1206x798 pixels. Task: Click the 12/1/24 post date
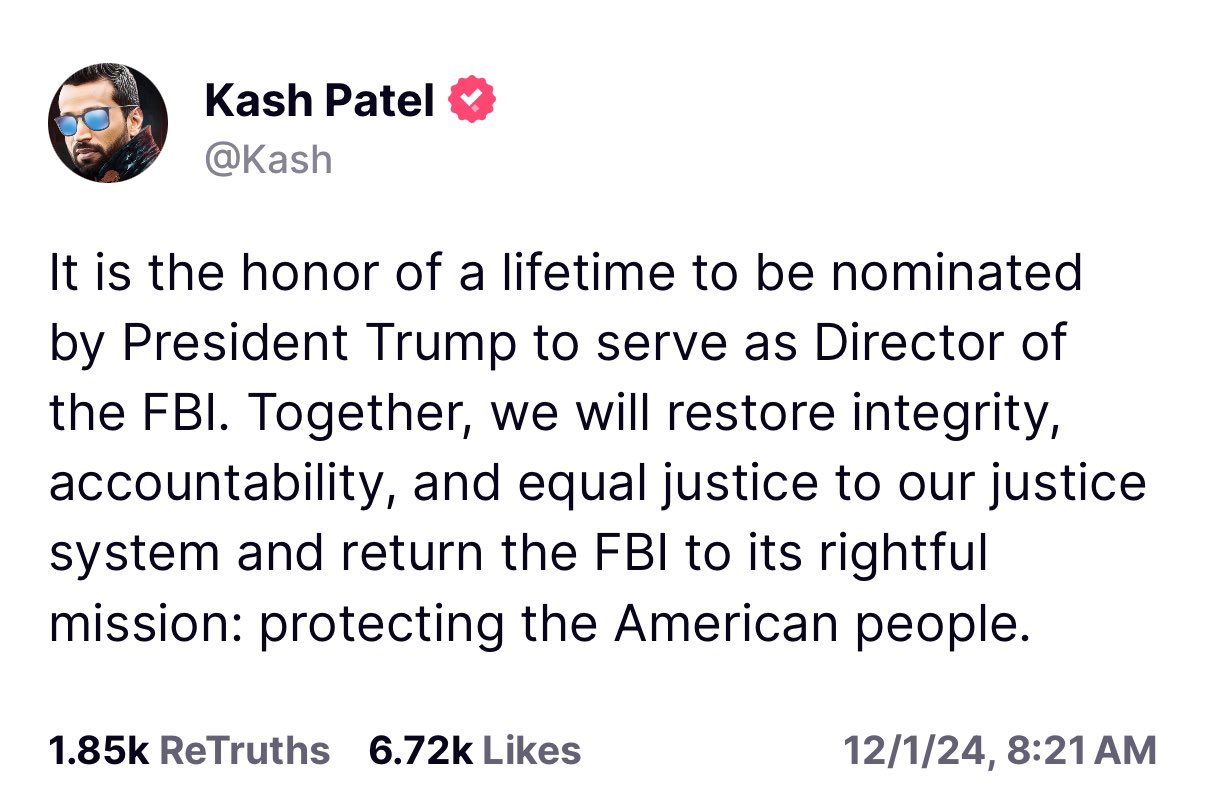(x=918, y=750)
